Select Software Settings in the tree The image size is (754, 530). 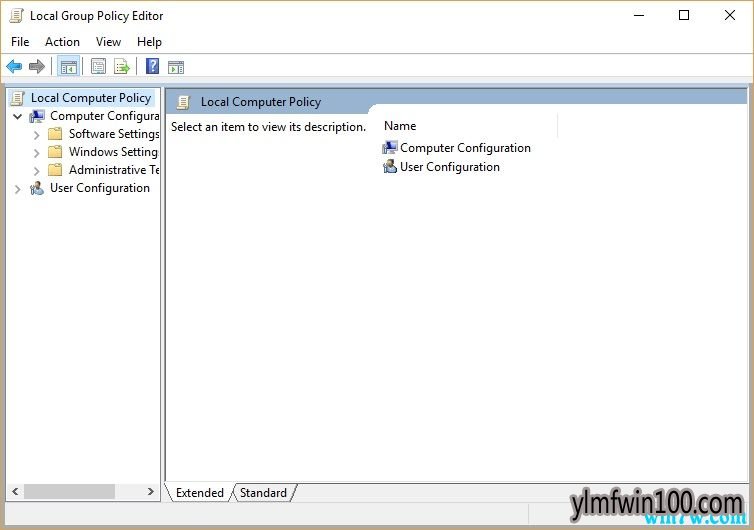(114, 134)
